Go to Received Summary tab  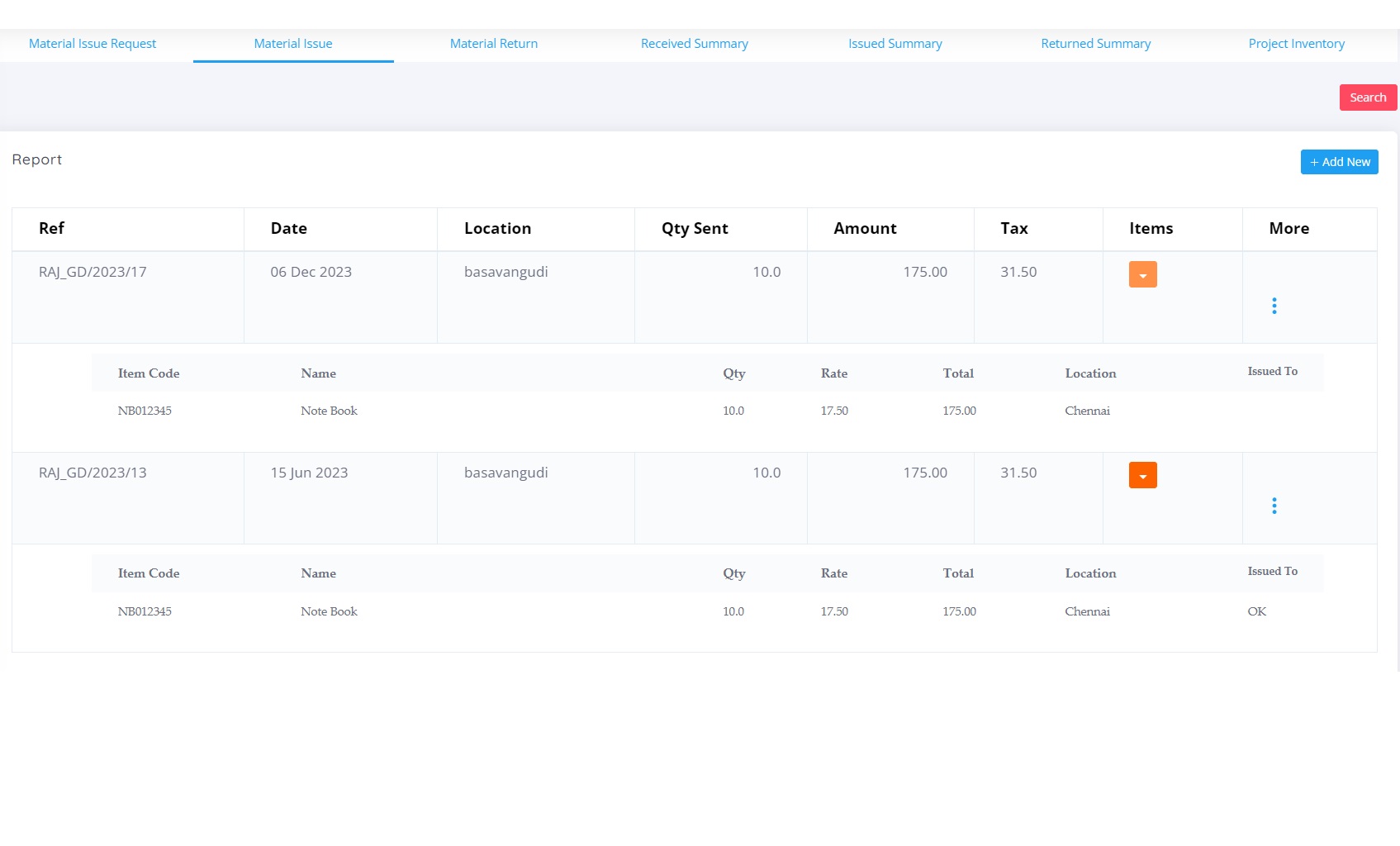695,44
